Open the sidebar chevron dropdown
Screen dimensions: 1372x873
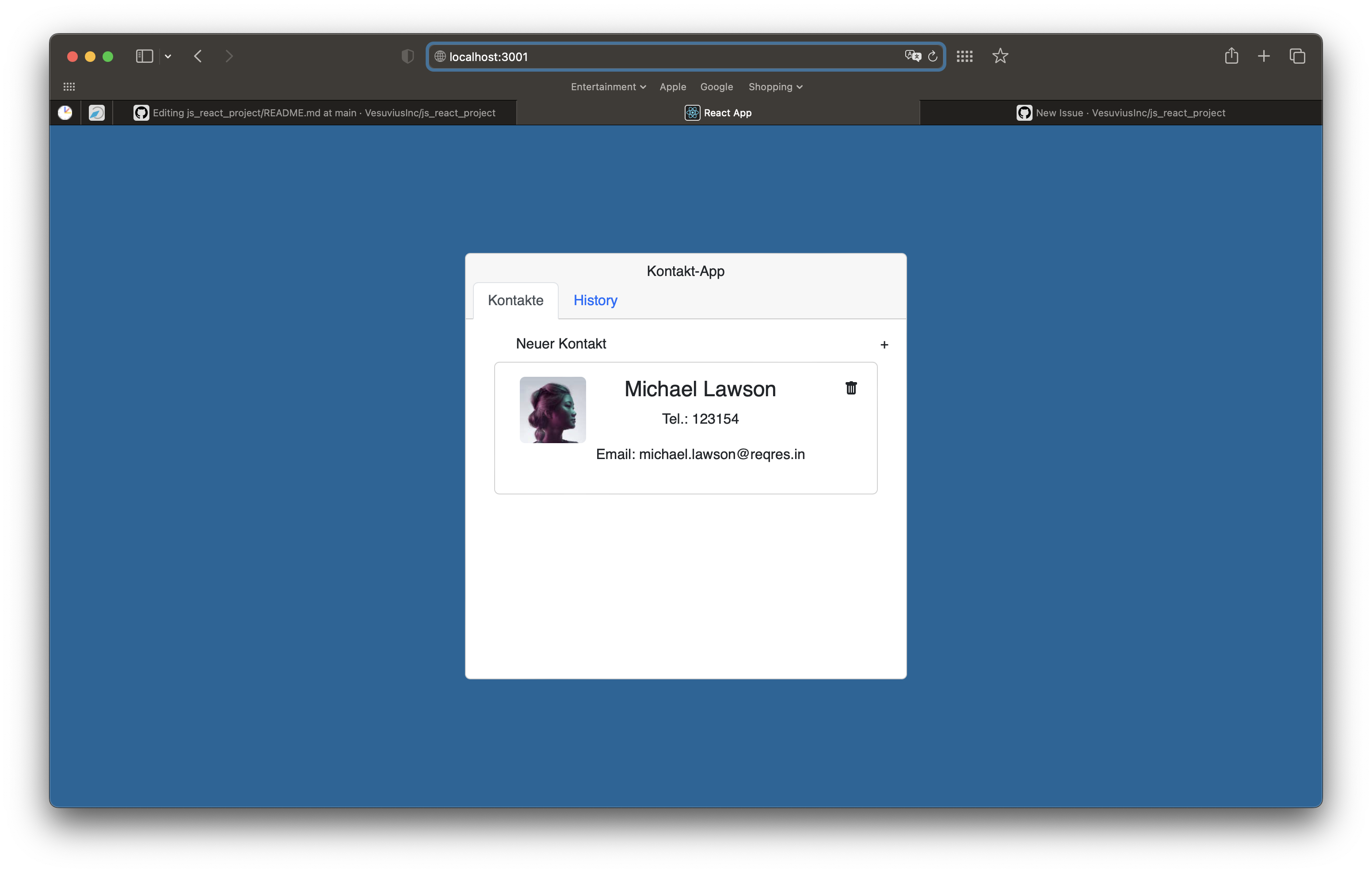[x=168, y=56]
